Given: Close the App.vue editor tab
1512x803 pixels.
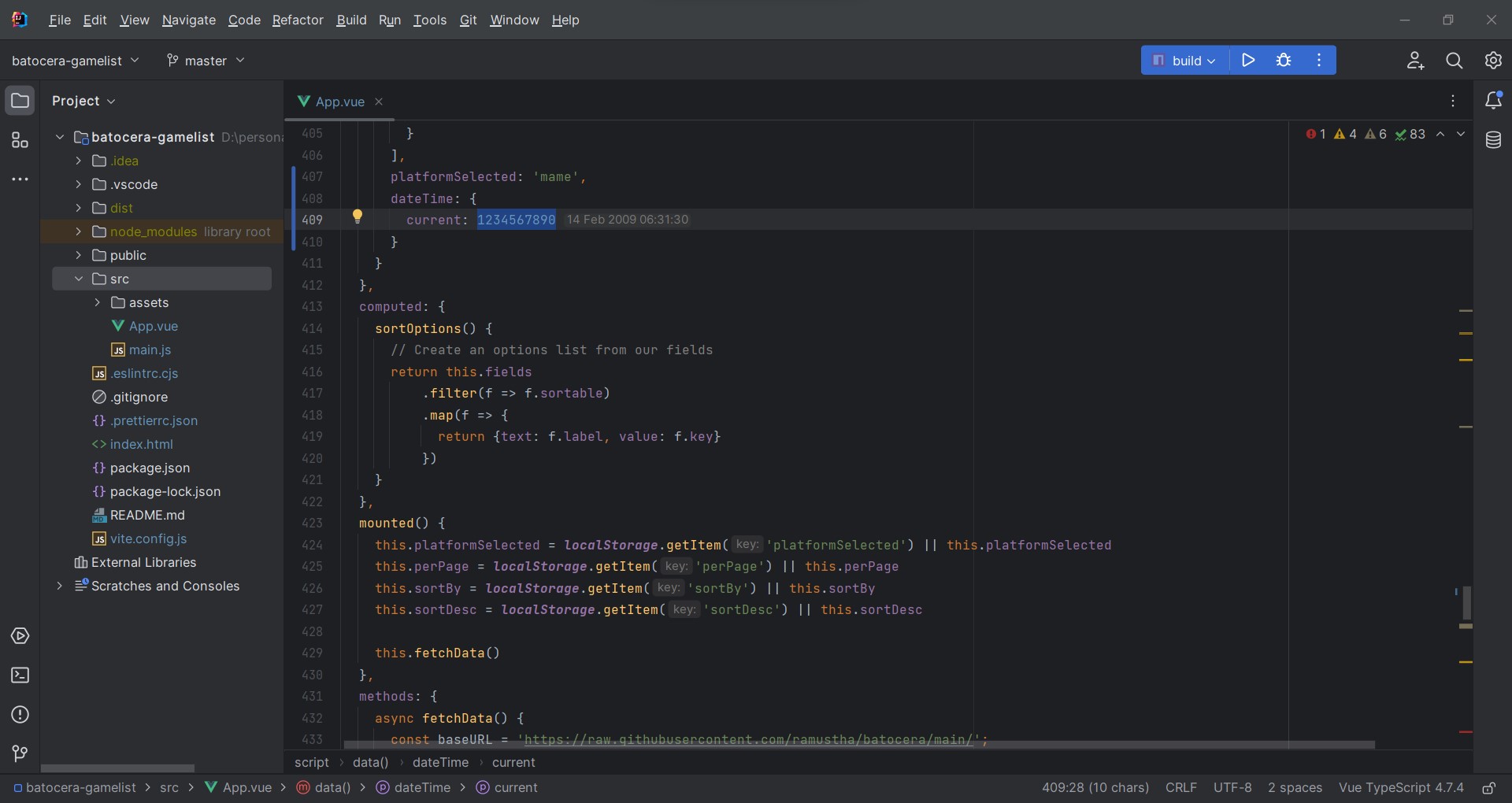Looking at the screenshot, I should (379, 102).
